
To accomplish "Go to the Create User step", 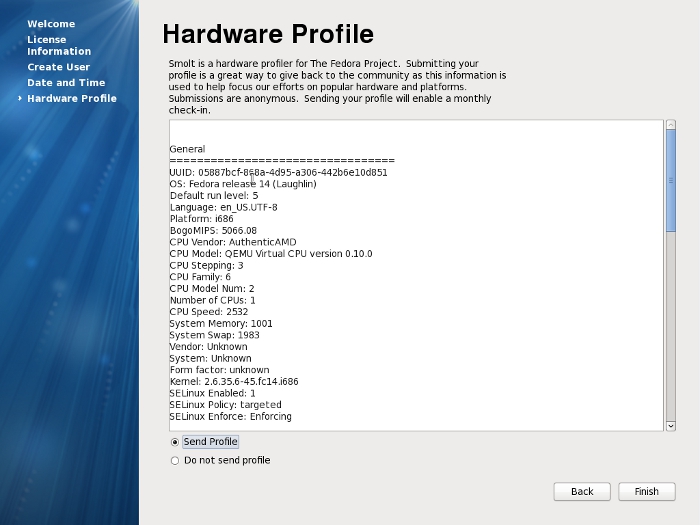I will click(x=58, y=67).
